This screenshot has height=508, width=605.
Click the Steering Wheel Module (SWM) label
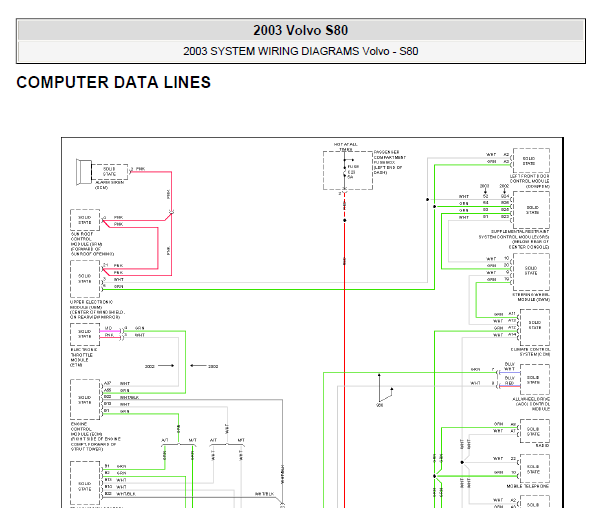(531, 297)
